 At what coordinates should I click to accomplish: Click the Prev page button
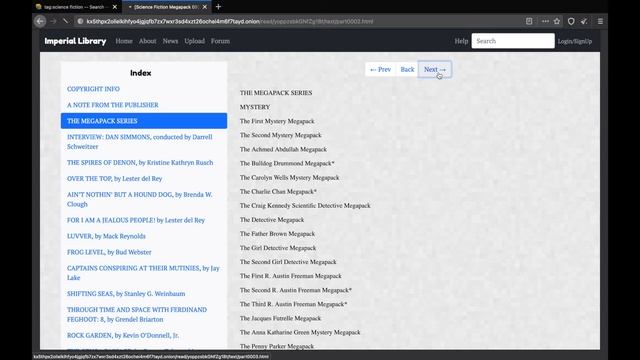click(380, 69)
